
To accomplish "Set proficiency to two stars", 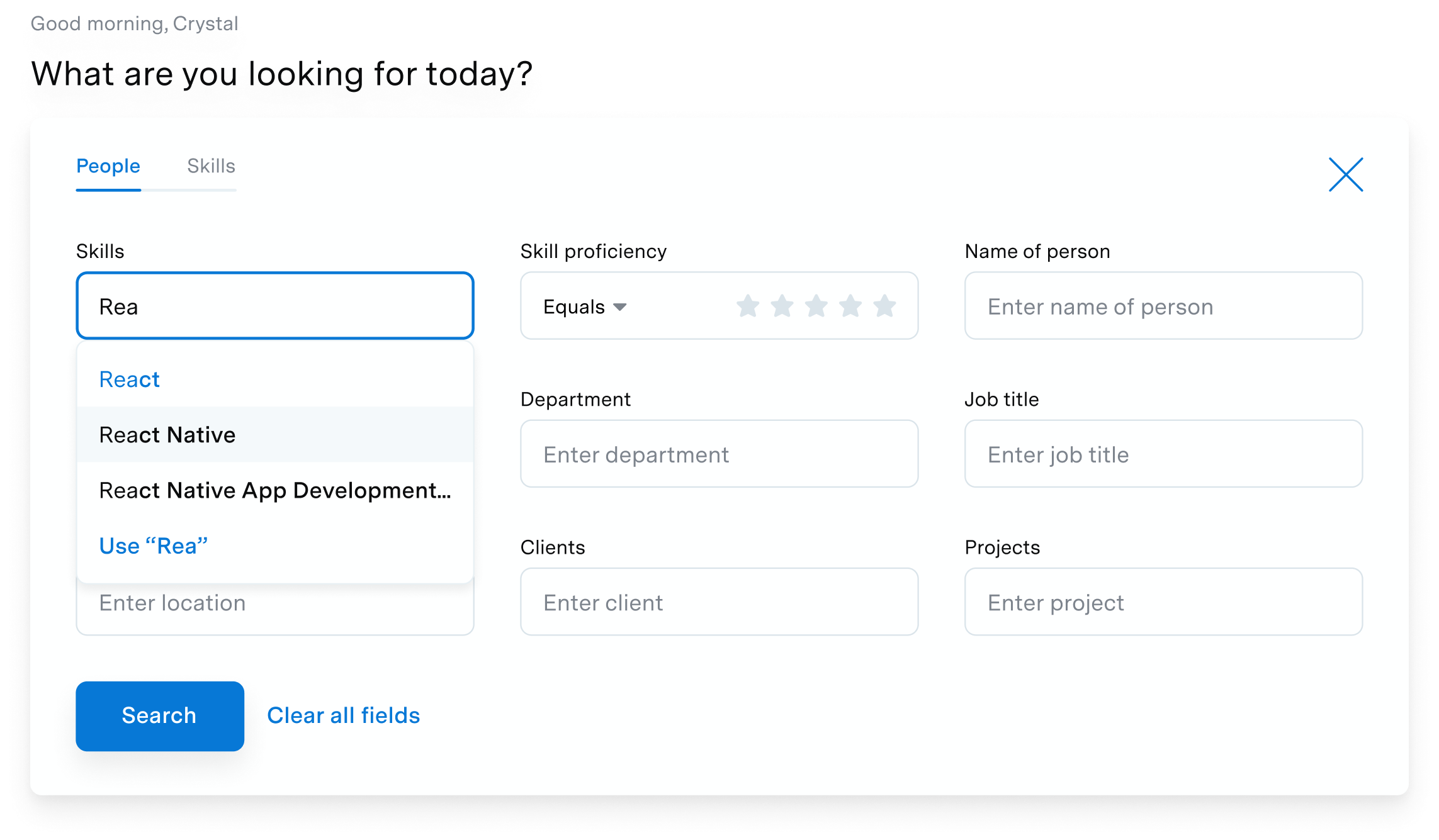I will [x=782, y=306].
